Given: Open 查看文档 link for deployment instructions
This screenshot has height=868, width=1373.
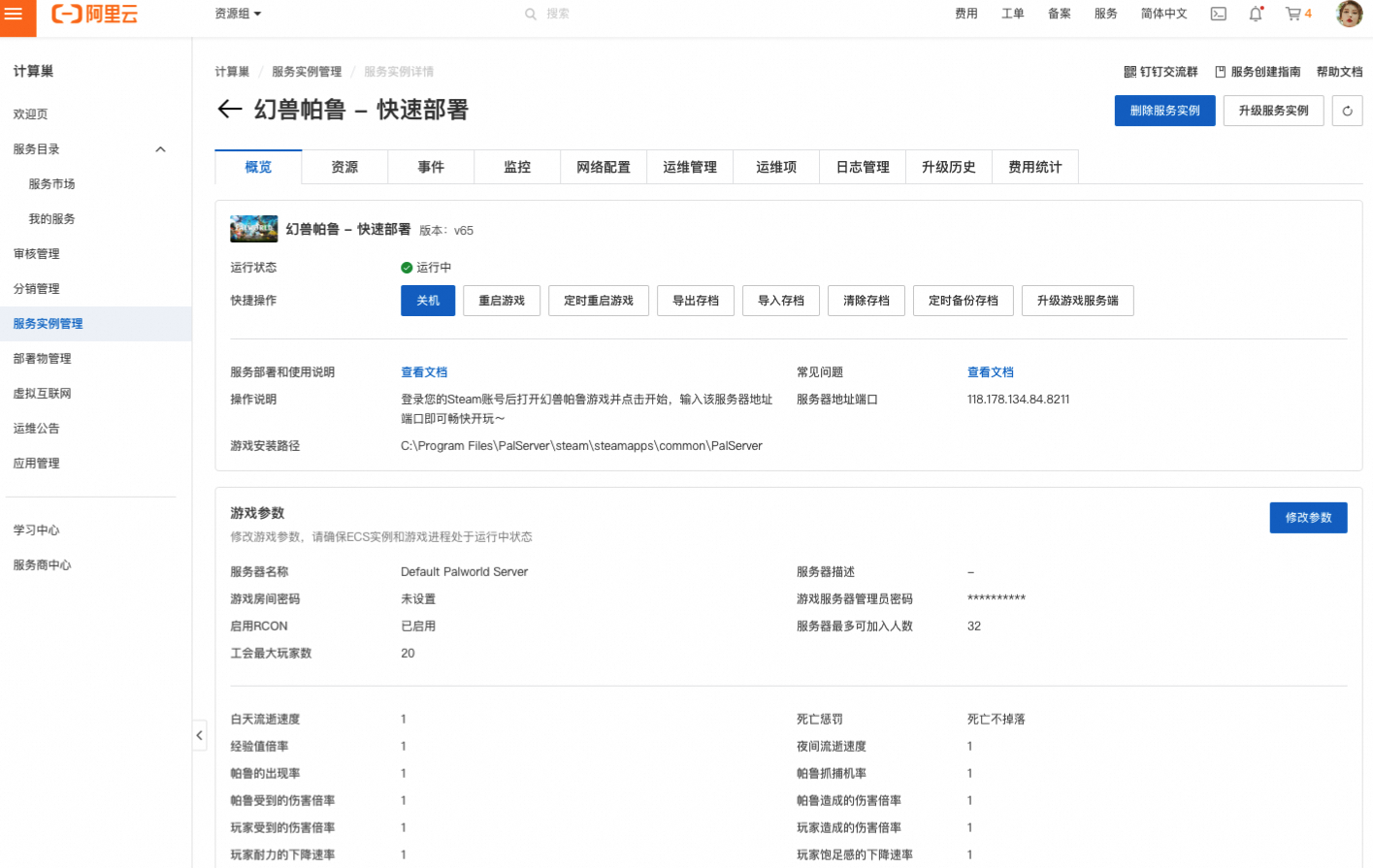Looking at the screenshot, I should pos(424,372).
